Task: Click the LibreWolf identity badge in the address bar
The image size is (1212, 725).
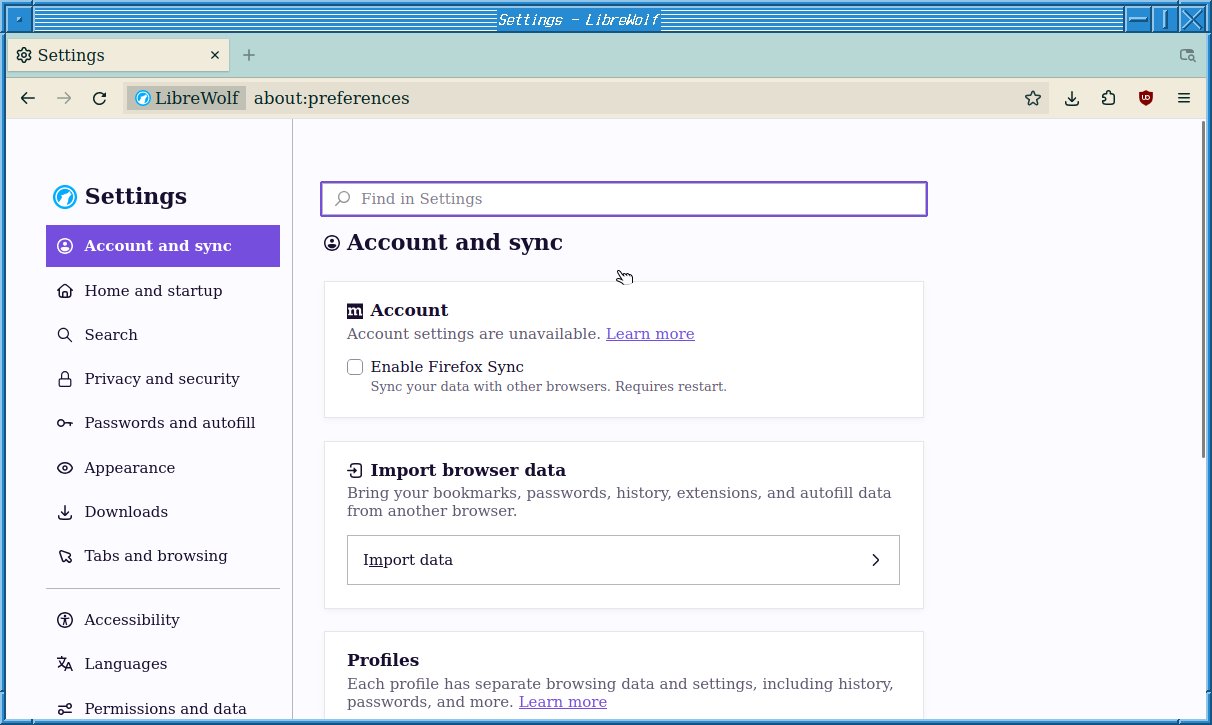Action: pyautogui.click(x=187, y=98)
